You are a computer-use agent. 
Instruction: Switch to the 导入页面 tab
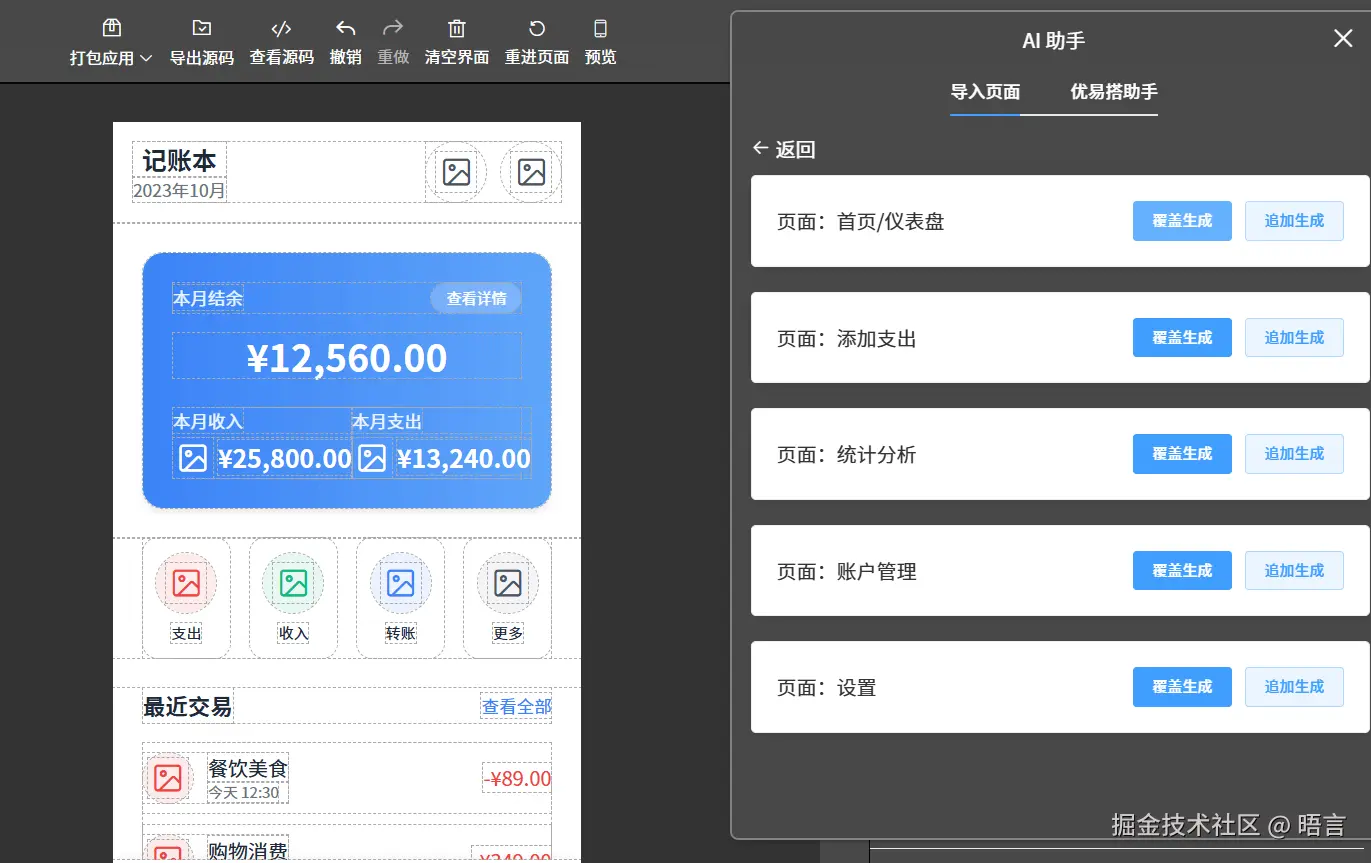click(x=985, y=93)
